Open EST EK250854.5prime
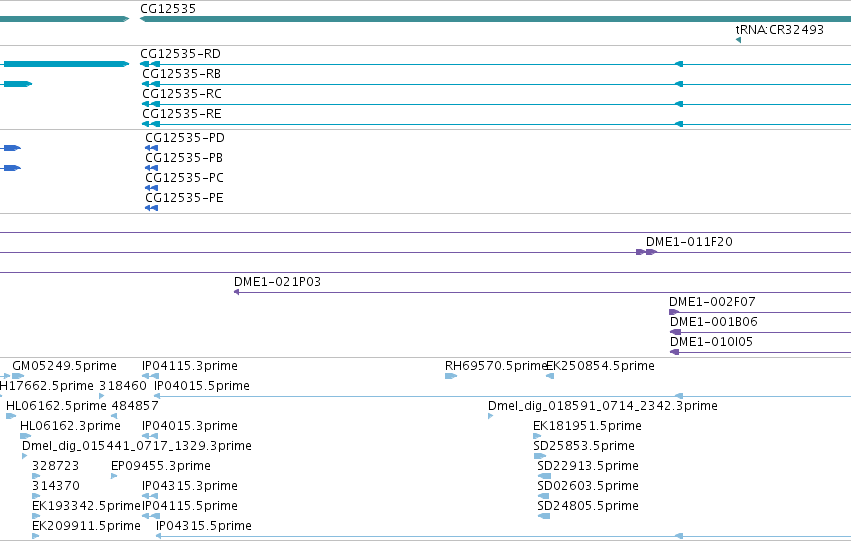This screenshot has height=541, width=851. click(600, 366)
